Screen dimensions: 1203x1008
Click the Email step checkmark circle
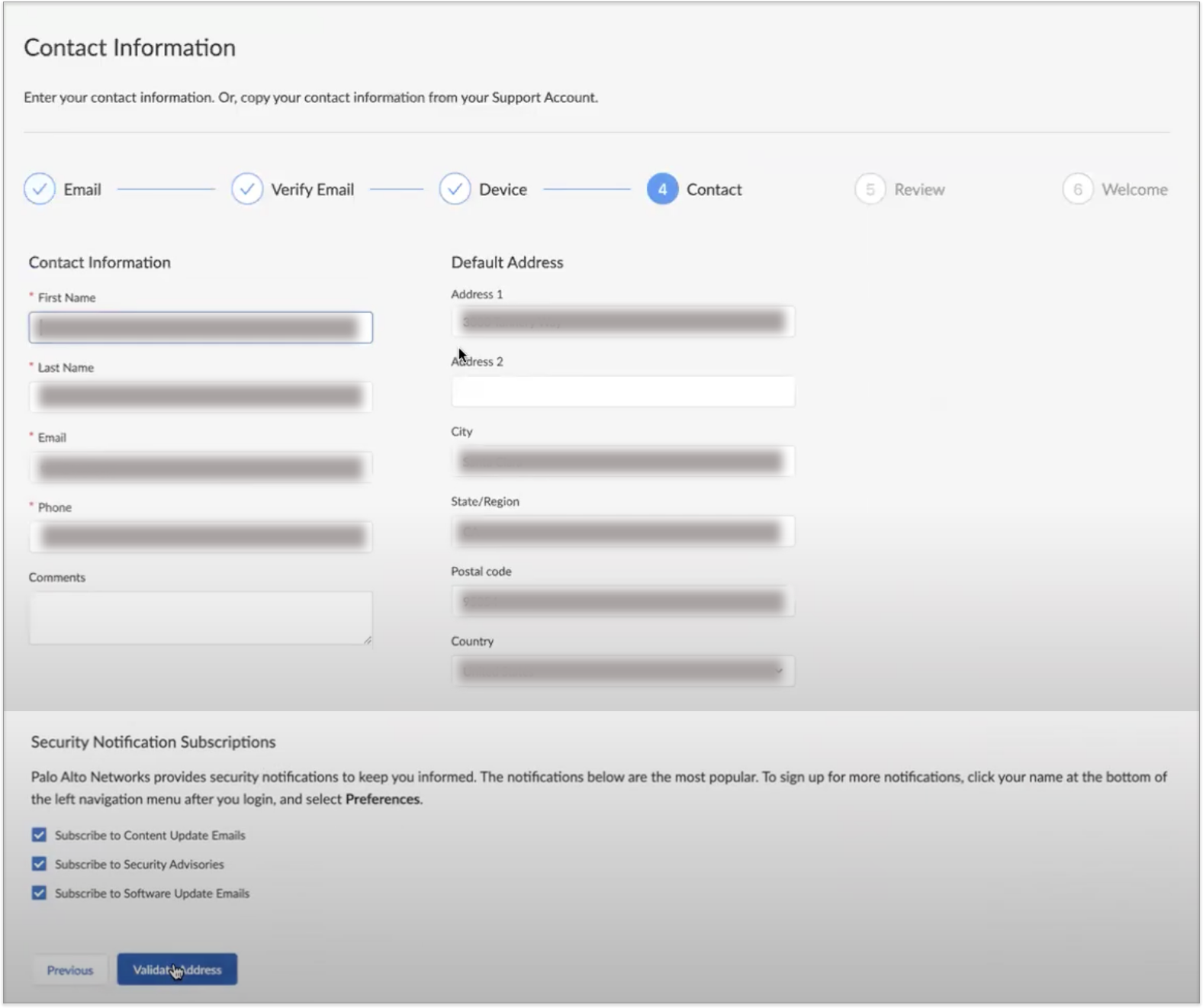[40, 189]
